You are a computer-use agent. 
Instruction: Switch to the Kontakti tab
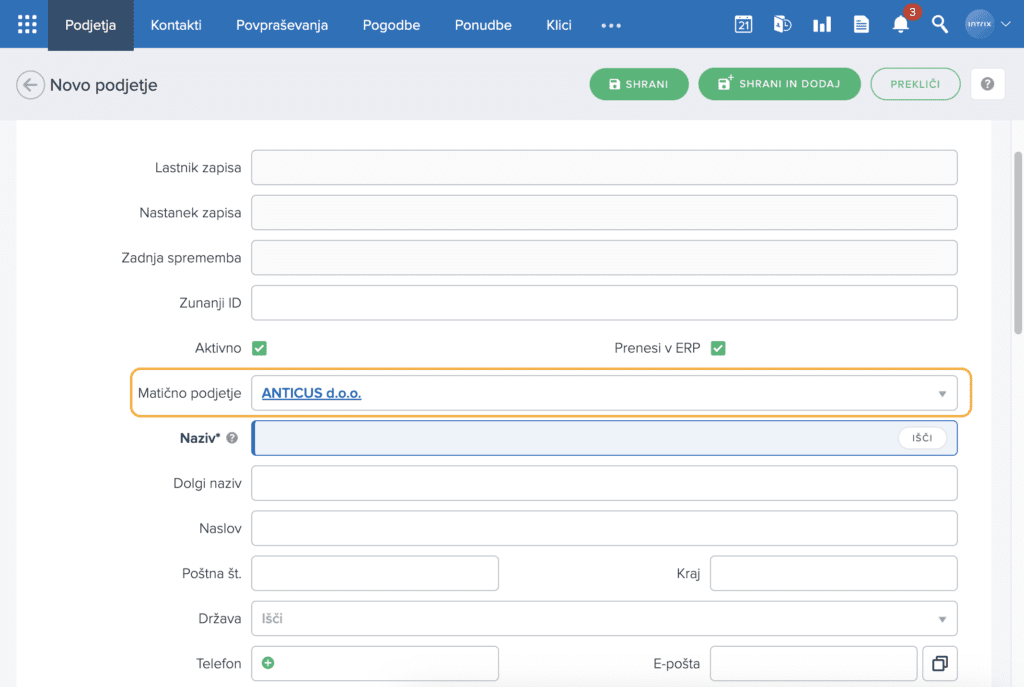coord(176,25)
